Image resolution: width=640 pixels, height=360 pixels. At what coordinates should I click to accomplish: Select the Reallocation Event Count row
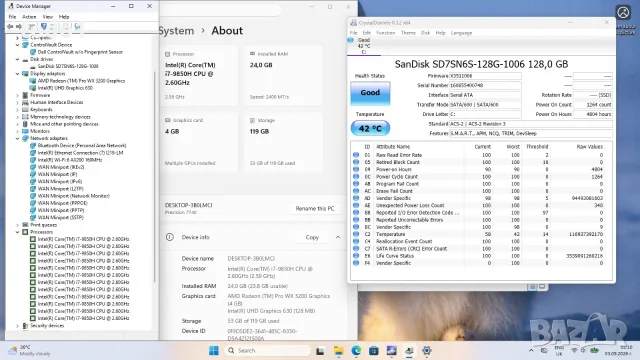pos(482,242)
